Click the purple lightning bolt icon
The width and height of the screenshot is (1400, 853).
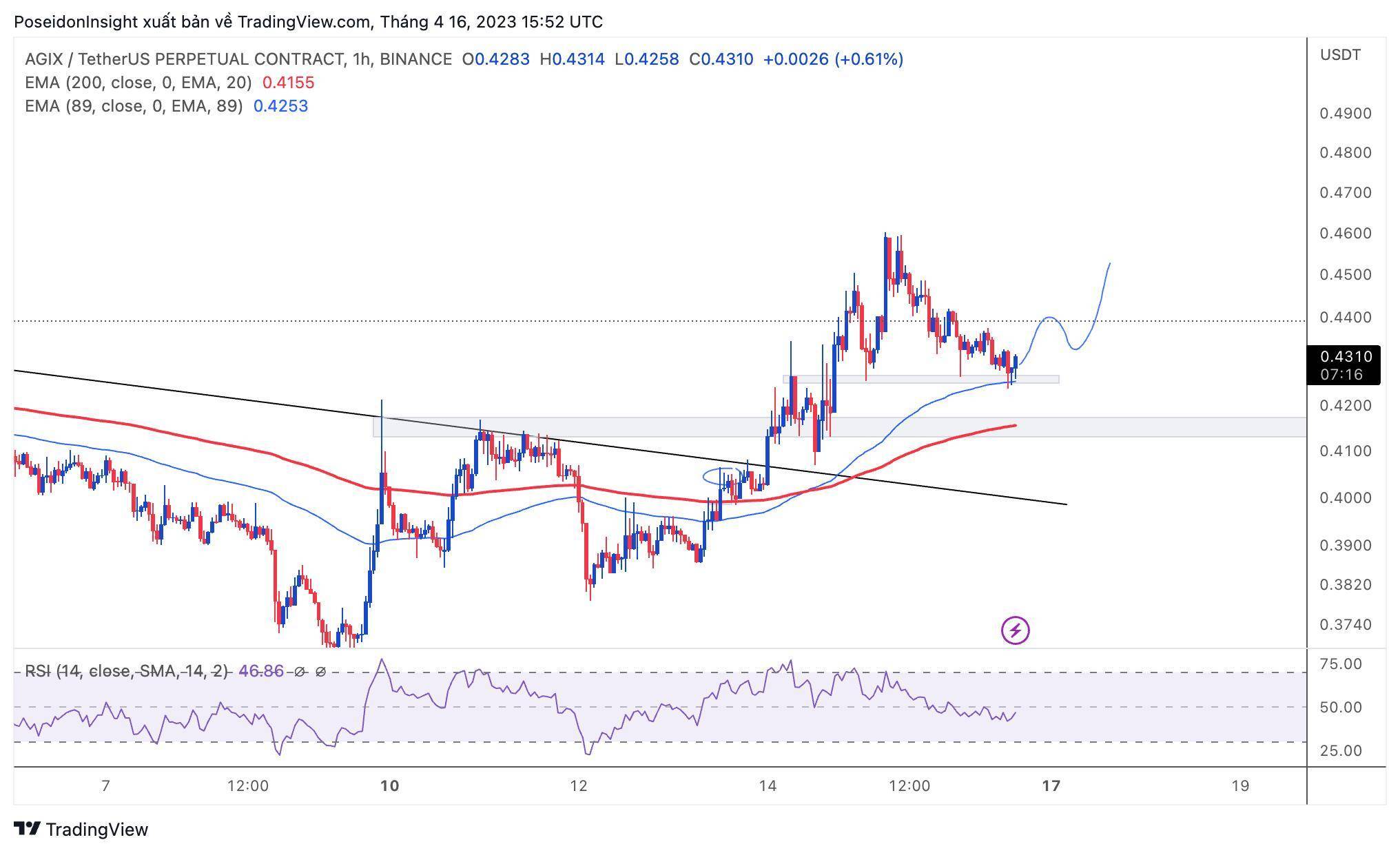[1015, 630]
